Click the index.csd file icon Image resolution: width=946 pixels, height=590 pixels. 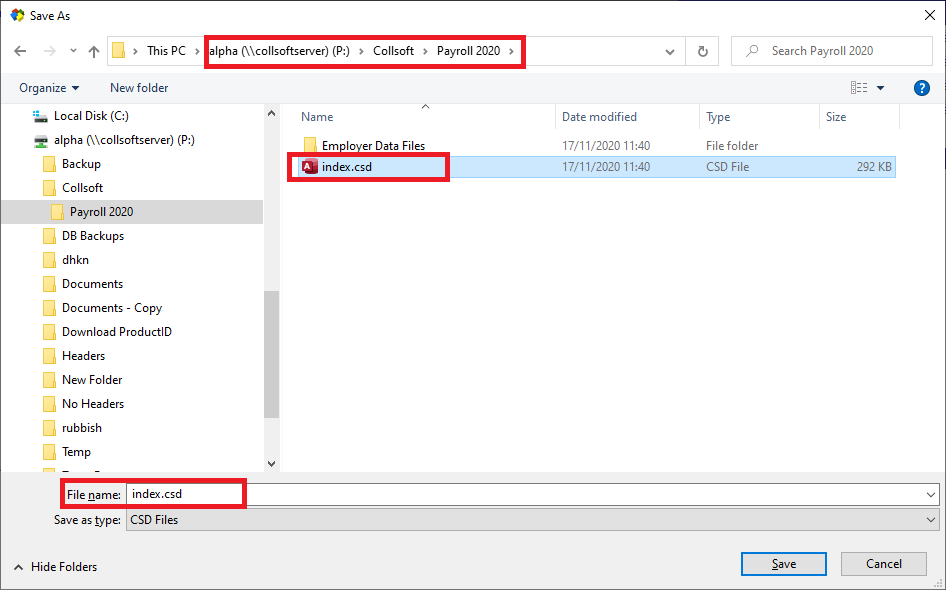click(x=310, y=167)
